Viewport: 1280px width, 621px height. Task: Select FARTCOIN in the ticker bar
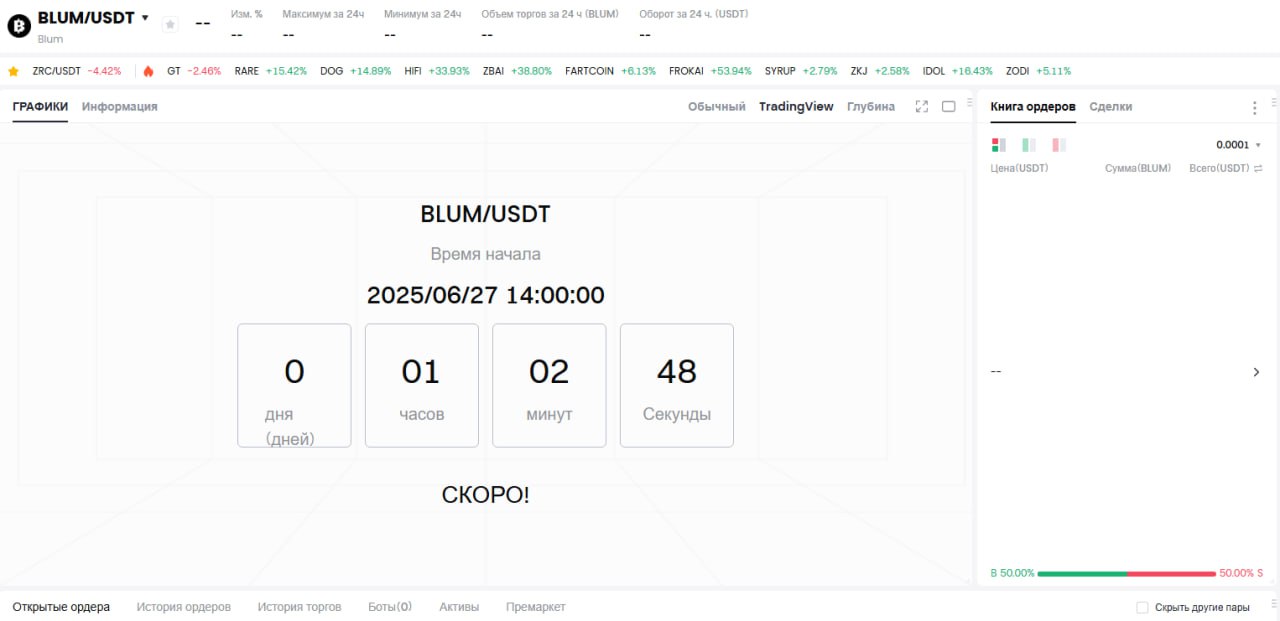click(x=610, y=71)
